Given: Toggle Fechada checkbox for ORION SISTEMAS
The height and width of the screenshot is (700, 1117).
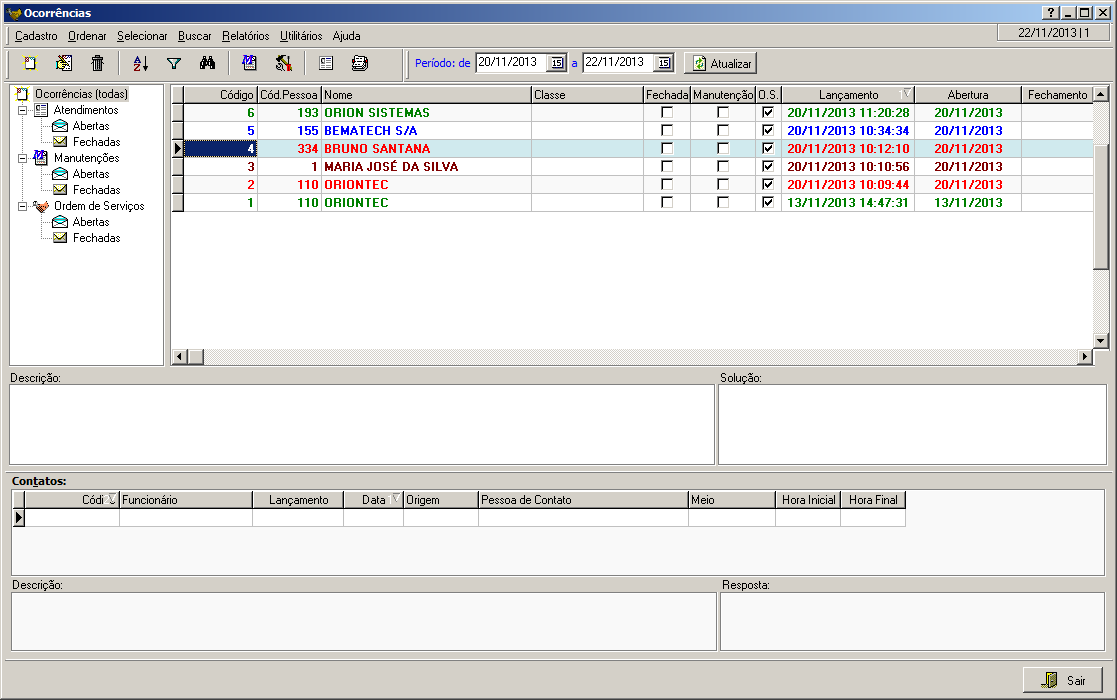Looking at the screenshot, I should (x=667, y=113).
